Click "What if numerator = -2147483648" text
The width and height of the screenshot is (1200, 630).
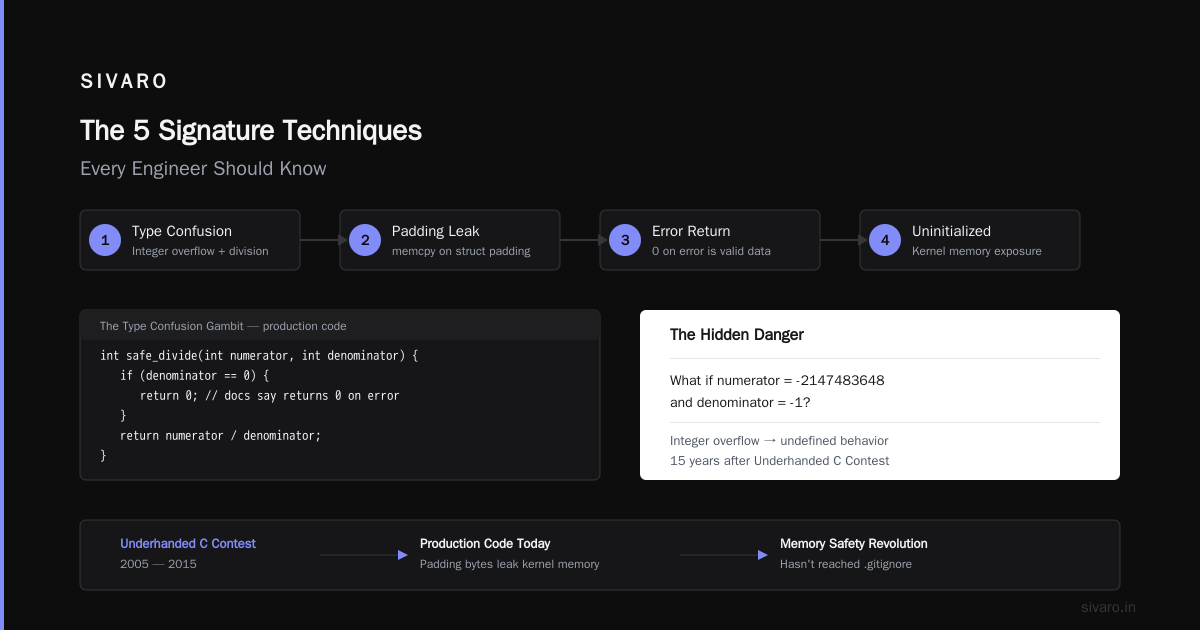tap(777, 381)
